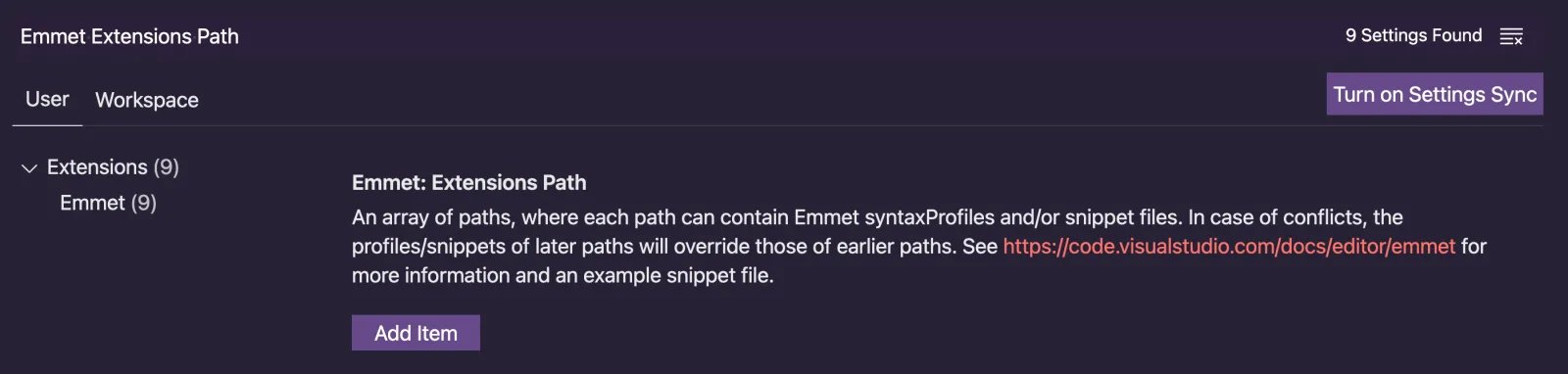Select Emmet in the settings tree
The width and height of the screenshot is (1568, 374).
tap(92, 203)
